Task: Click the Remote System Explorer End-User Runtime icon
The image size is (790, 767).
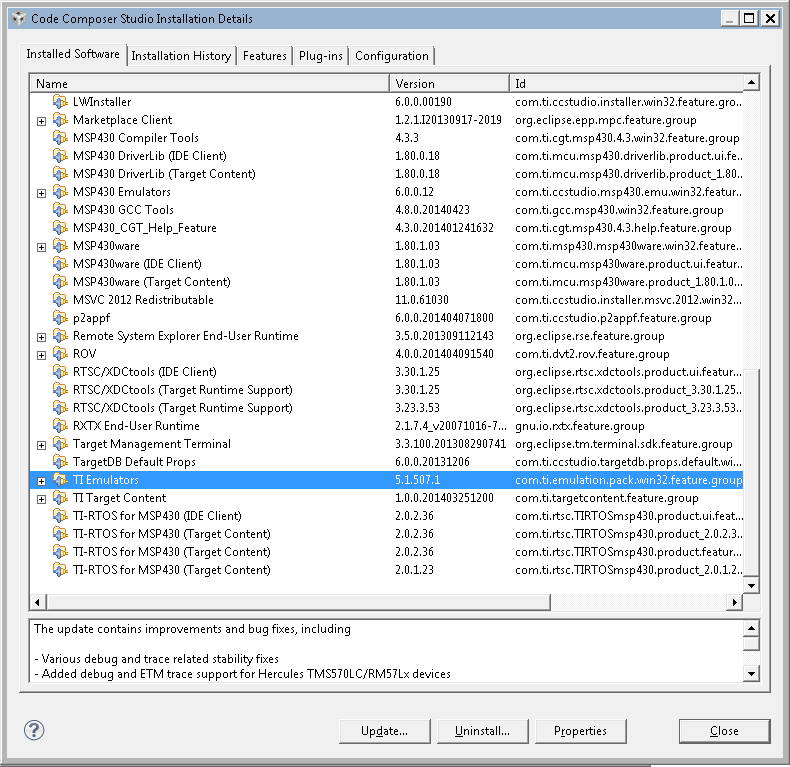Action: [60, 336]
